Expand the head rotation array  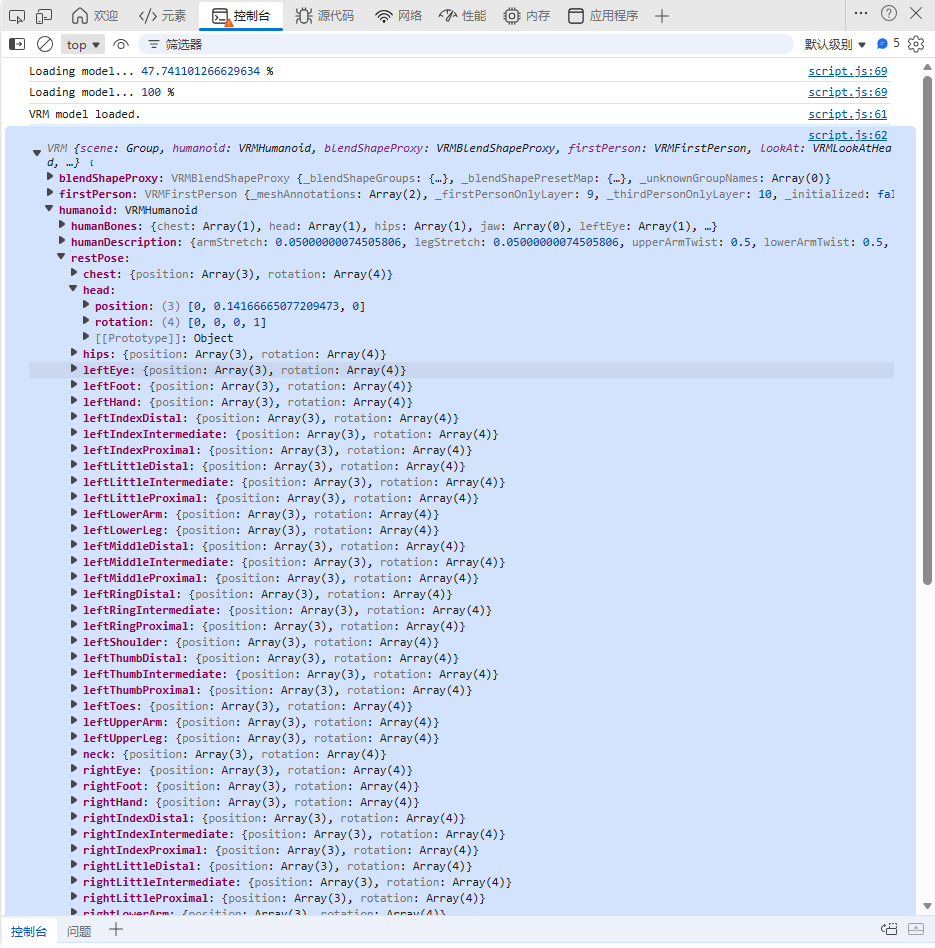click(86, 320)
